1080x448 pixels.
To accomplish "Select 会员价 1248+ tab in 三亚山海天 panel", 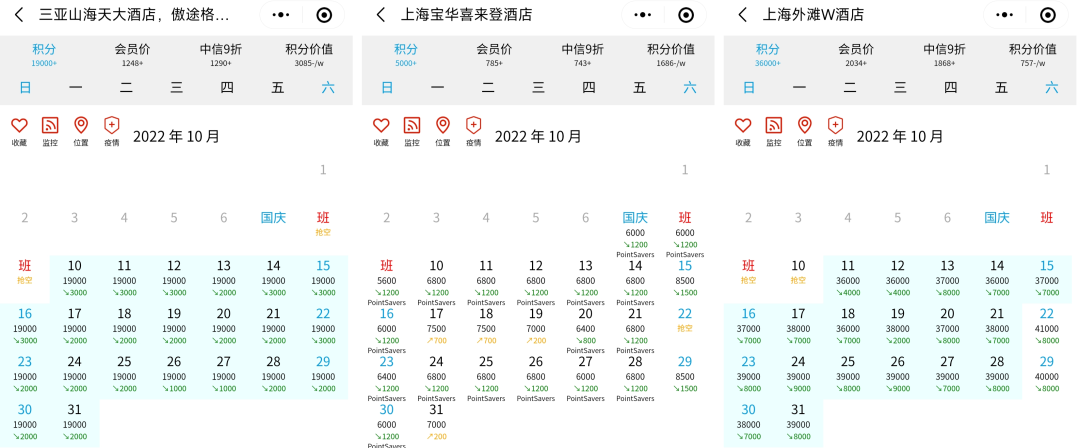I will point(132,54).
